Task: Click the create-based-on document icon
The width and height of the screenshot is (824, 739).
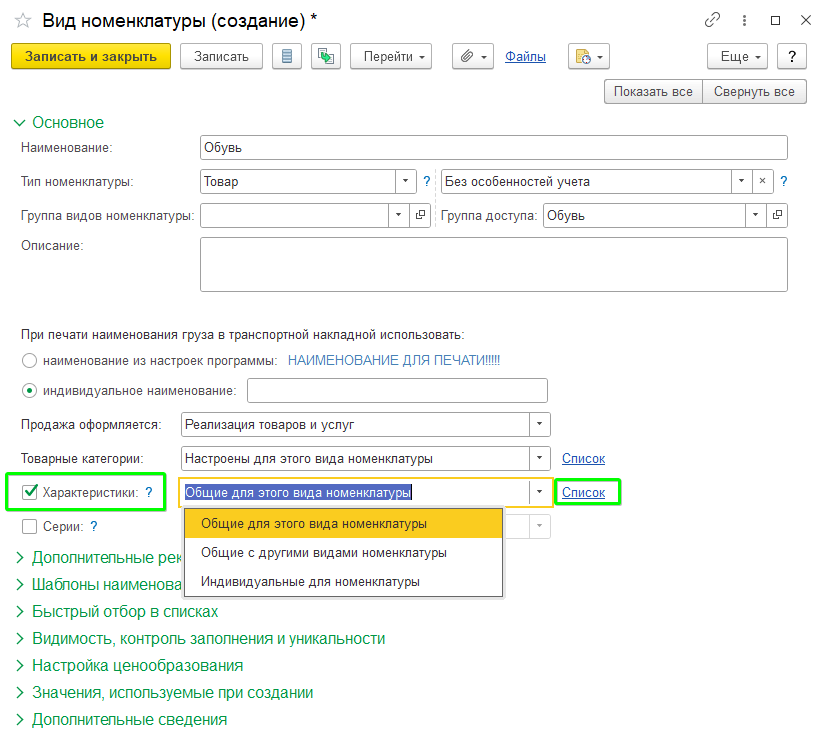Action: pos(326,56)
